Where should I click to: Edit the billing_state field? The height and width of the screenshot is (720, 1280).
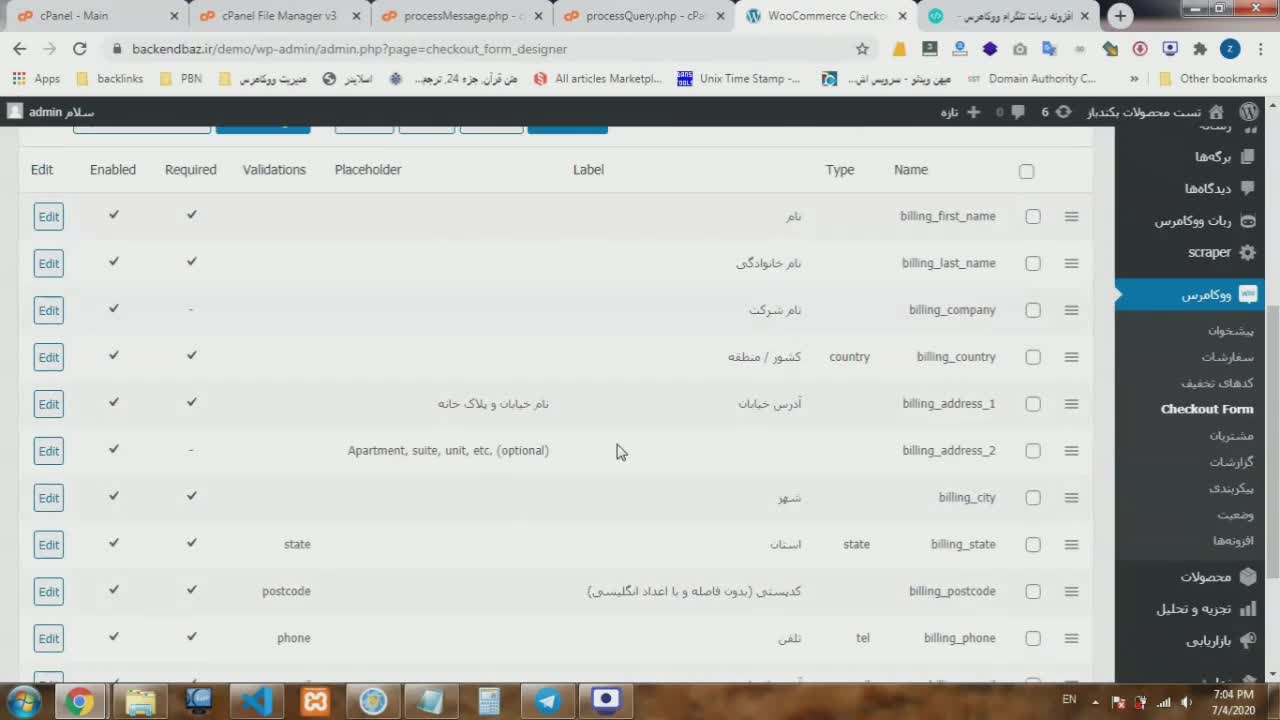pos(48,545)
